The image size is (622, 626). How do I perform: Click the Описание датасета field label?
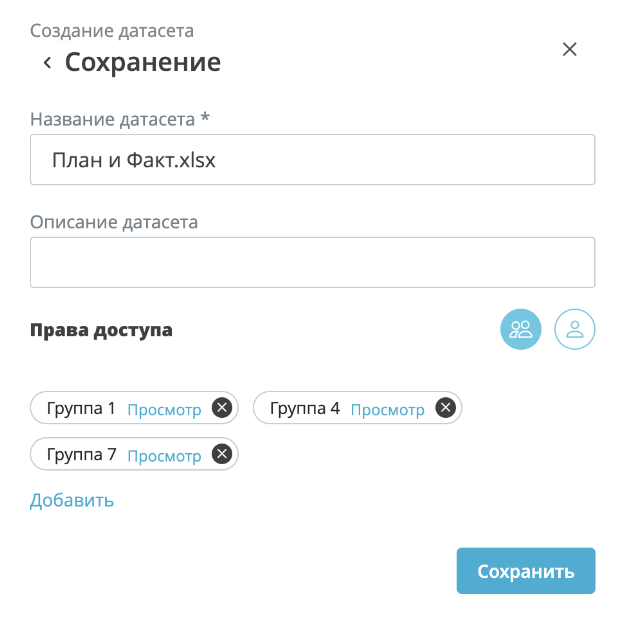coord(114,222)
